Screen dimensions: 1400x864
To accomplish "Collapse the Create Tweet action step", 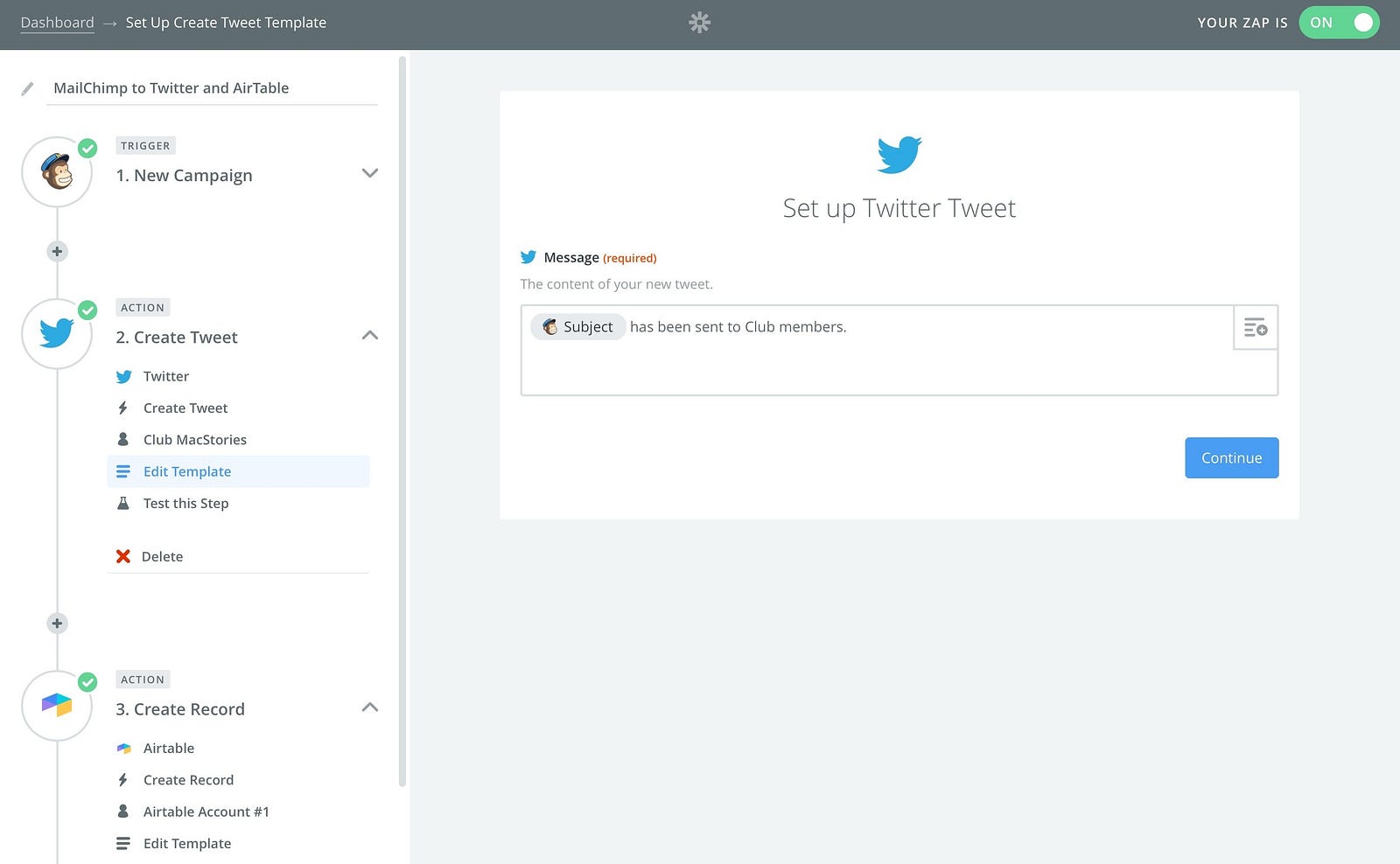I will click(x=370, y=335).
